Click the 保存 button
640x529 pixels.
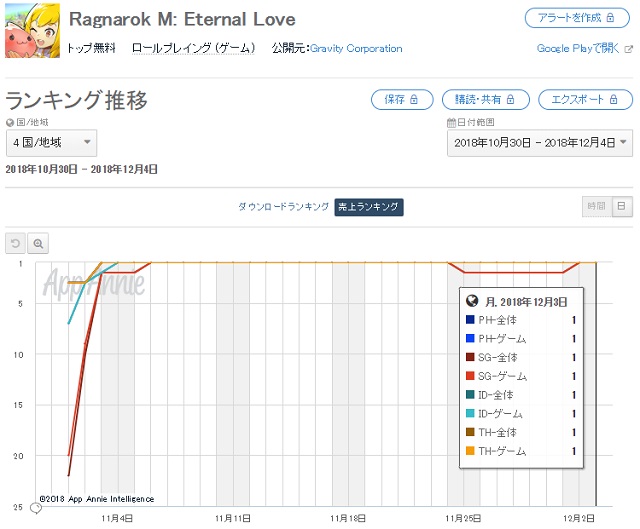(402, 100)
